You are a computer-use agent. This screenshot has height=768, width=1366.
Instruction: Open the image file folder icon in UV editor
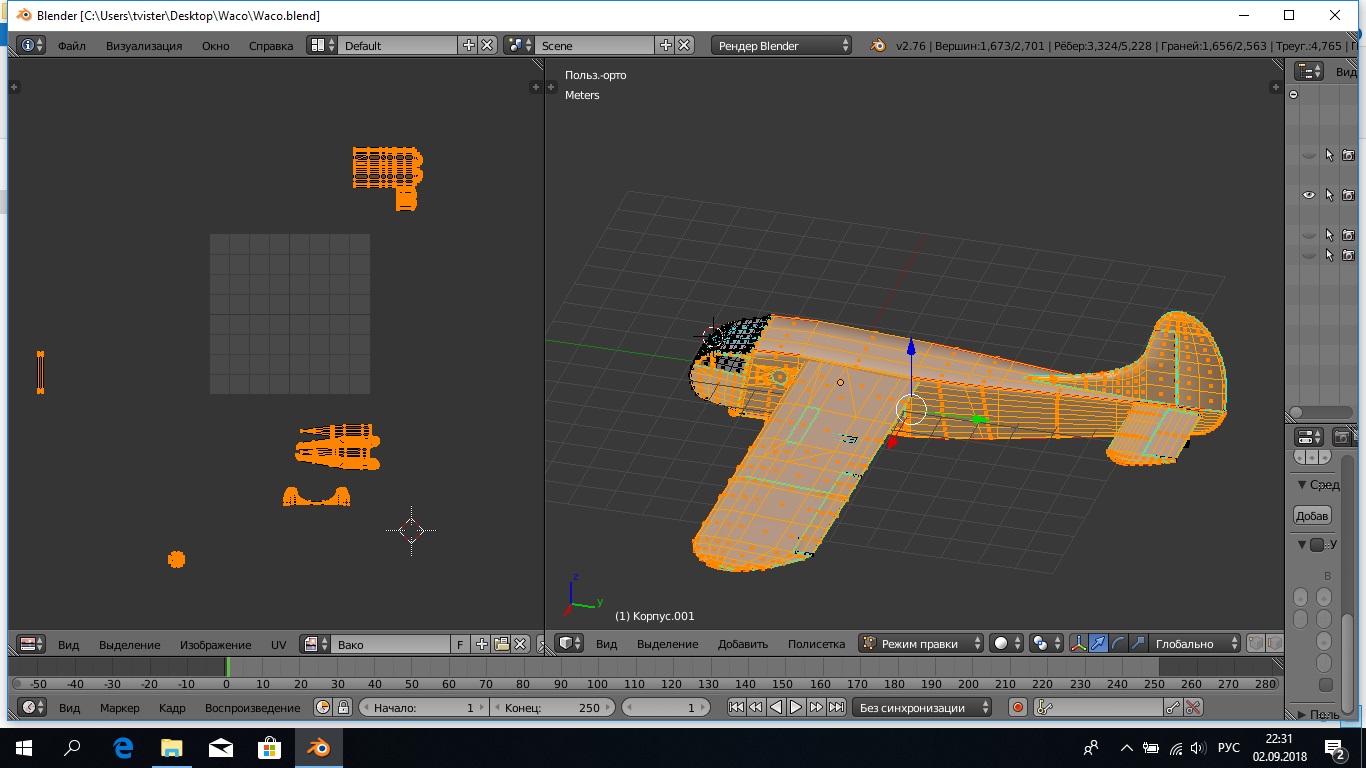[502, 645]
